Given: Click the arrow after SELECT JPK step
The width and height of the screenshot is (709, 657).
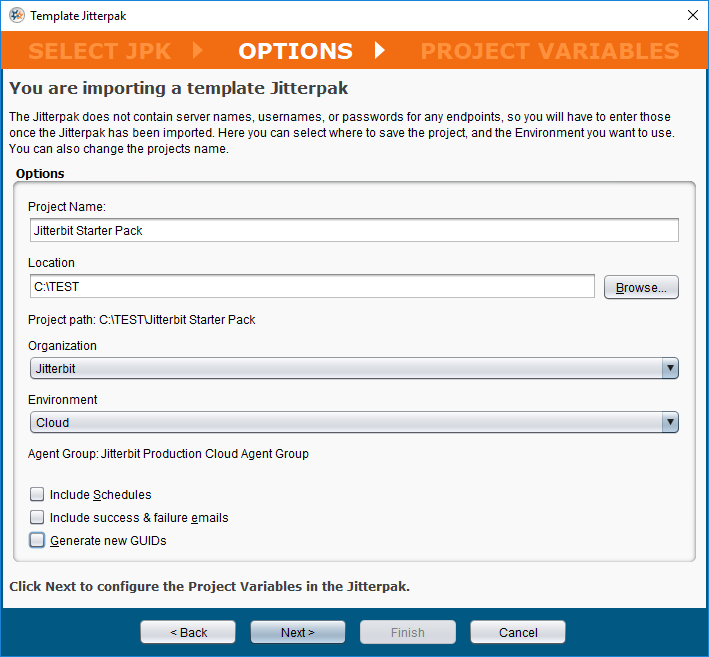Looking at the screenshot, I should 197,50.
